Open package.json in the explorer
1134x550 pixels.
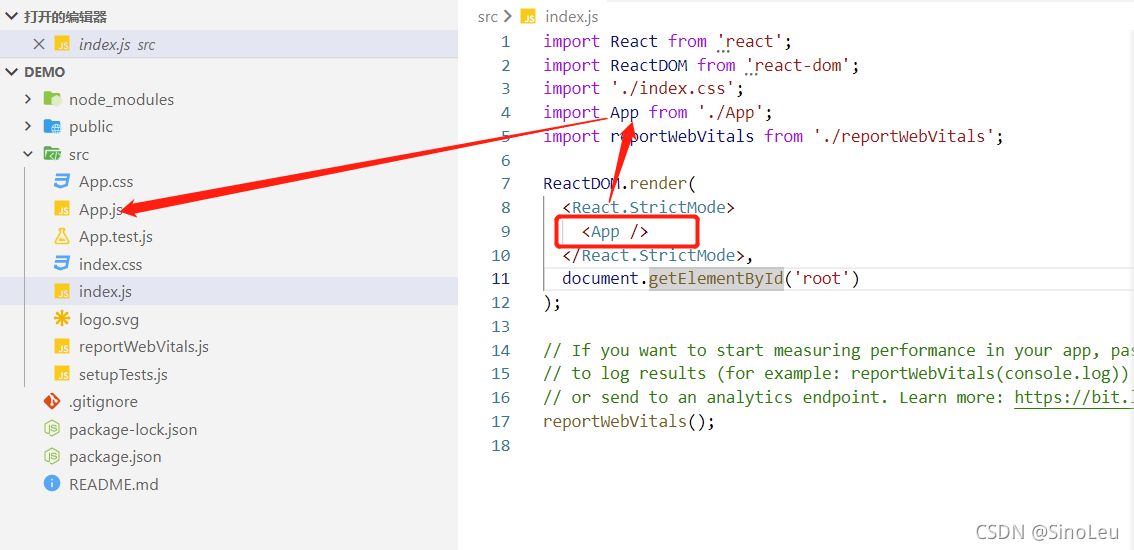point(115,457)
